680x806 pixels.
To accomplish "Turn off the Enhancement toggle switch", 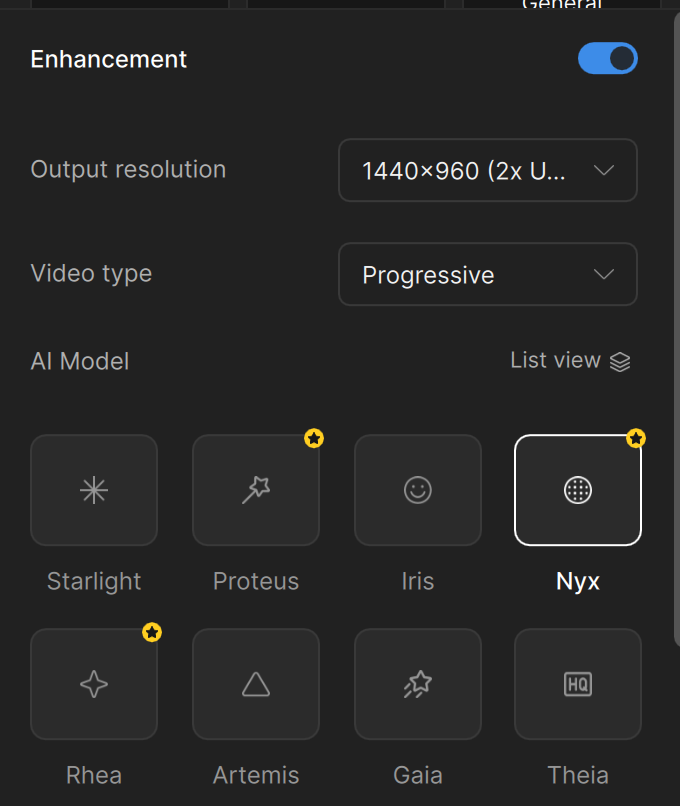I will [607, 59].
